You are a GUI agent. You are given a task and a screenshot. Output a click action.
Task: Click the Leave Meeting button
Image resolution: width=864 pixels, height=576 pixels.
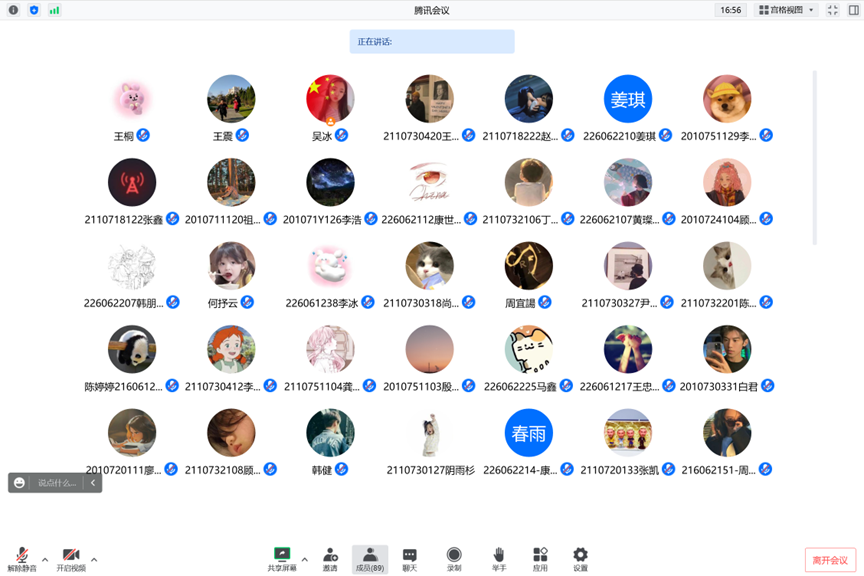[830, 560]
